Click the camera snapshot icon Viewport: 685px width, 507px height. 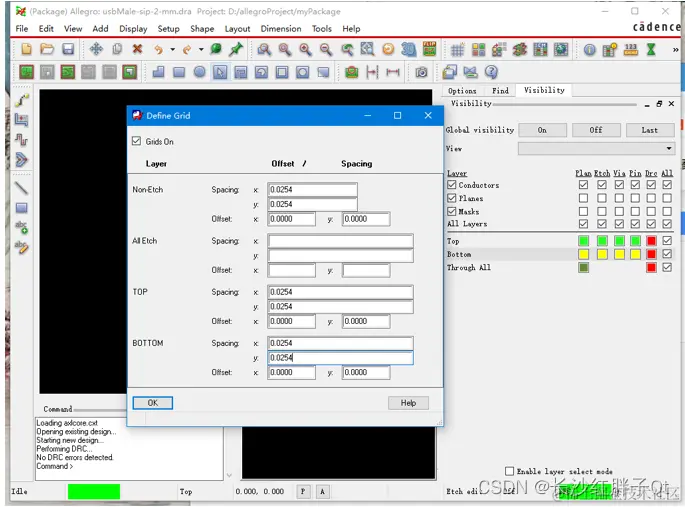421,72
